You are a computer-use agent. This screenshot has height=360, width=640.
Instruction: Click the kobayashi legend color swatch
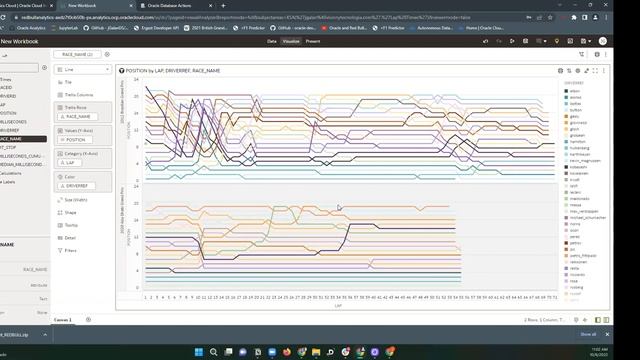566,167
